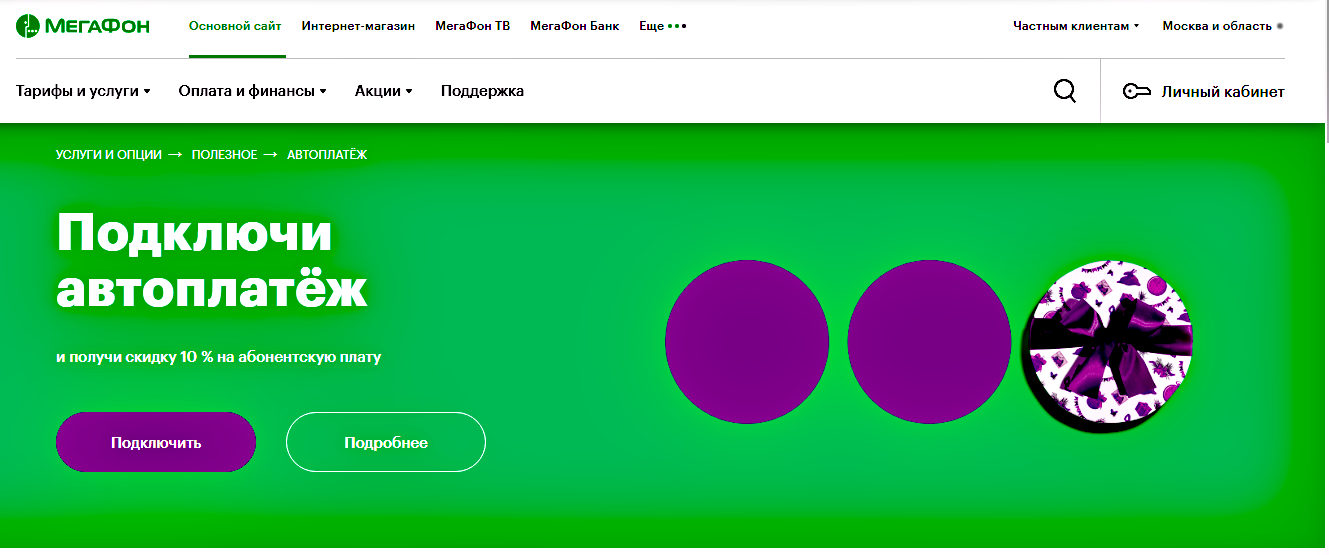Expand the Акции dropdown
This screenshot has height=555, width=1329.
point(384,91)
